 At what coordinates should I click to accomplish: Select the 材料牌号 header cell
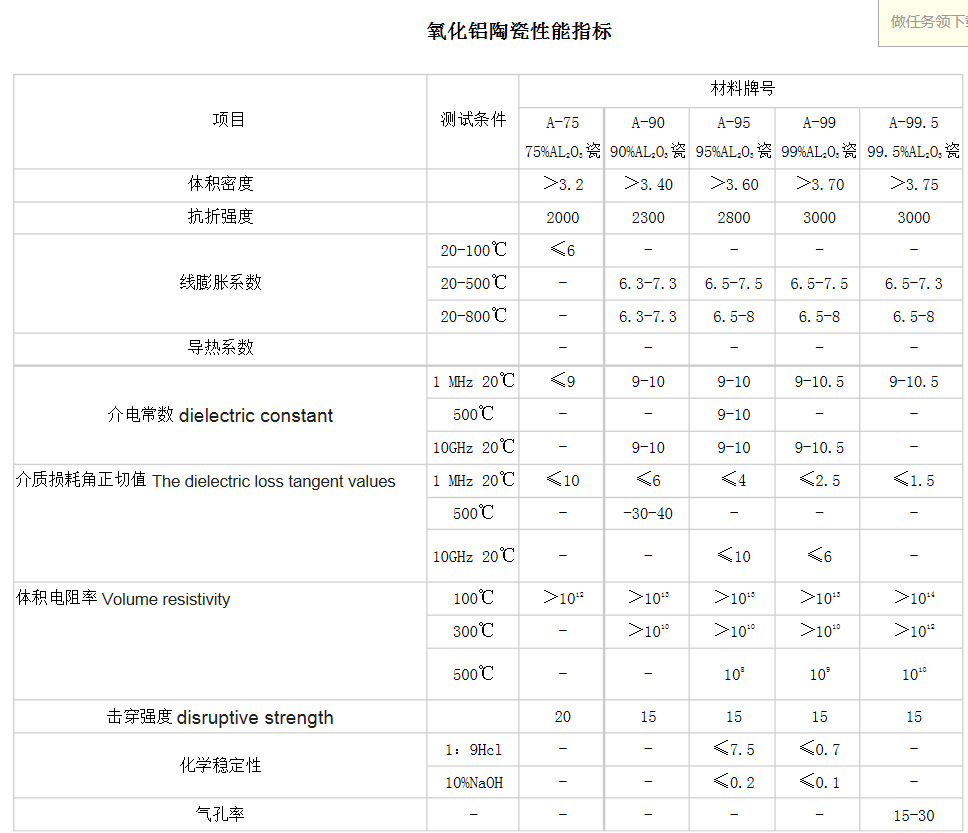742,89
